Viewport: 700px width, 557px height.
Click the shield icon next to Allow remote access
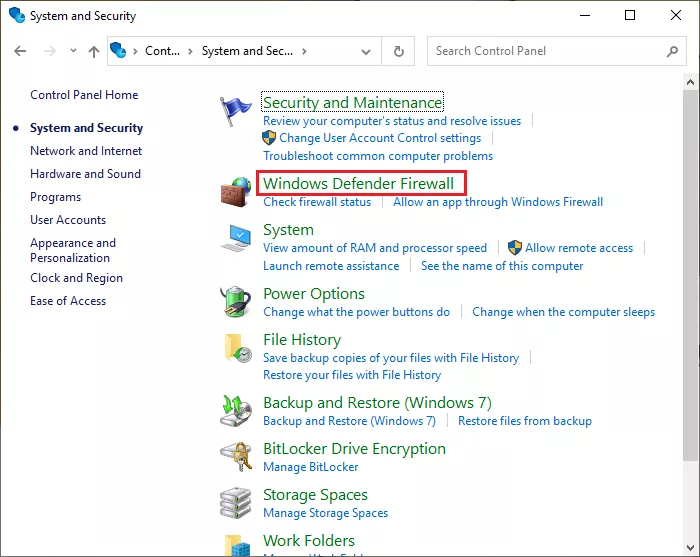coord(515,248)
